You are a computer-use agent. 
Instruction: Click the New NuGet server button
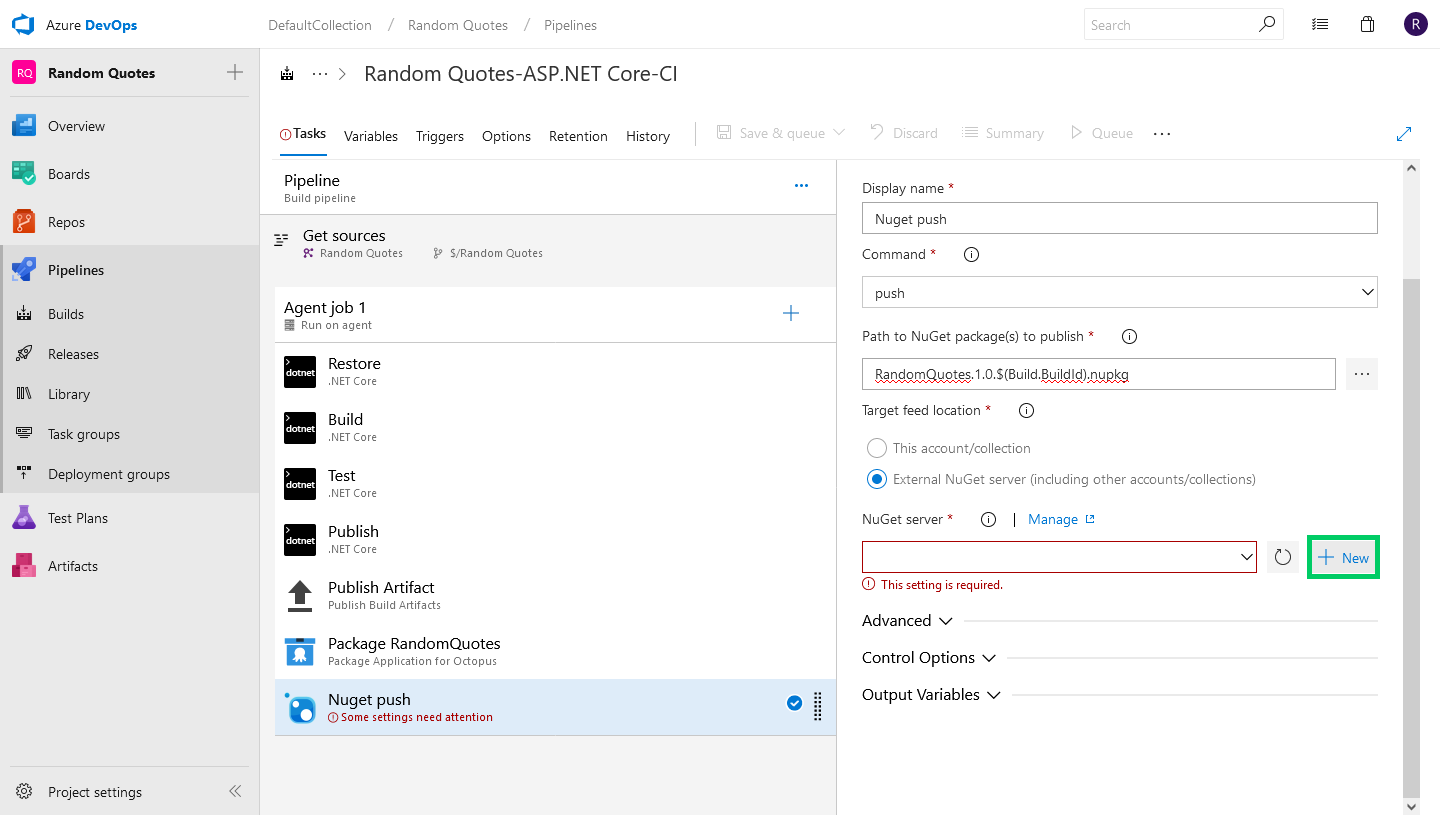1343,557
